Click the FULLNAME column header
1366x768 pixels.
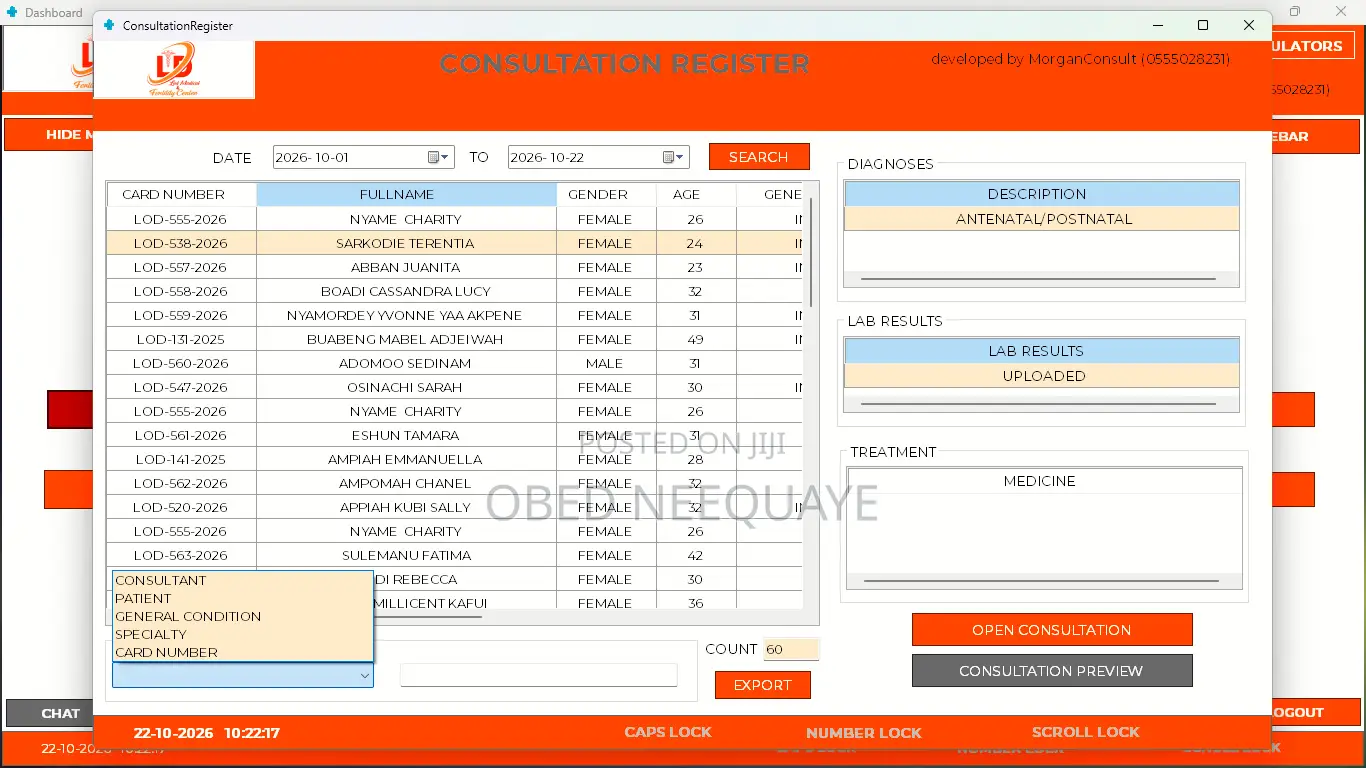406,195
